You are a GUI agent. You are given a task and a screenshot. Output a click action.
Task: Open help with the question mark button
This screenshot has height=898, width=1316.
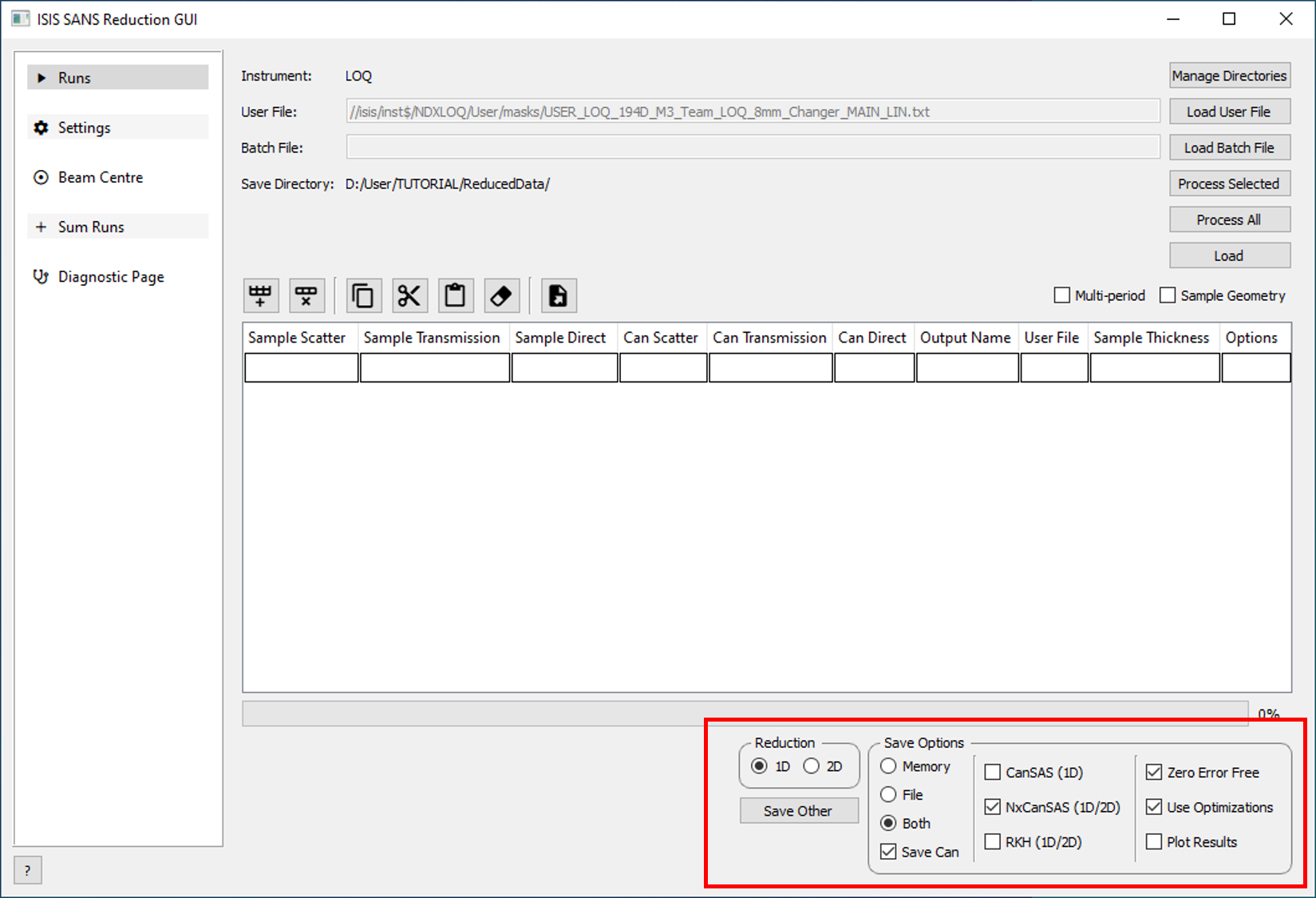coord(27,871)
